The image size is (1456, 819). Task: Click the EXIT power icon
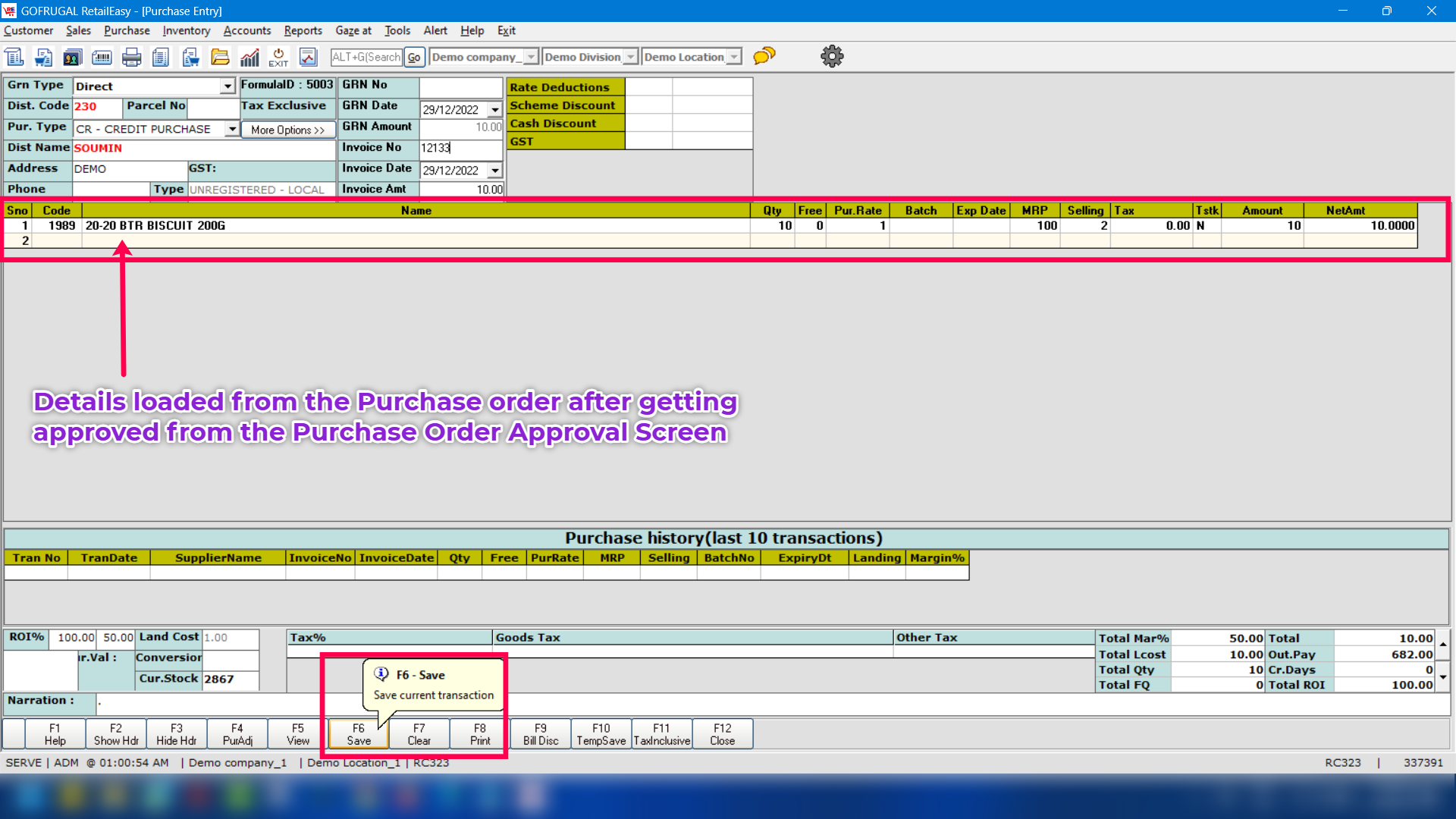278,57
